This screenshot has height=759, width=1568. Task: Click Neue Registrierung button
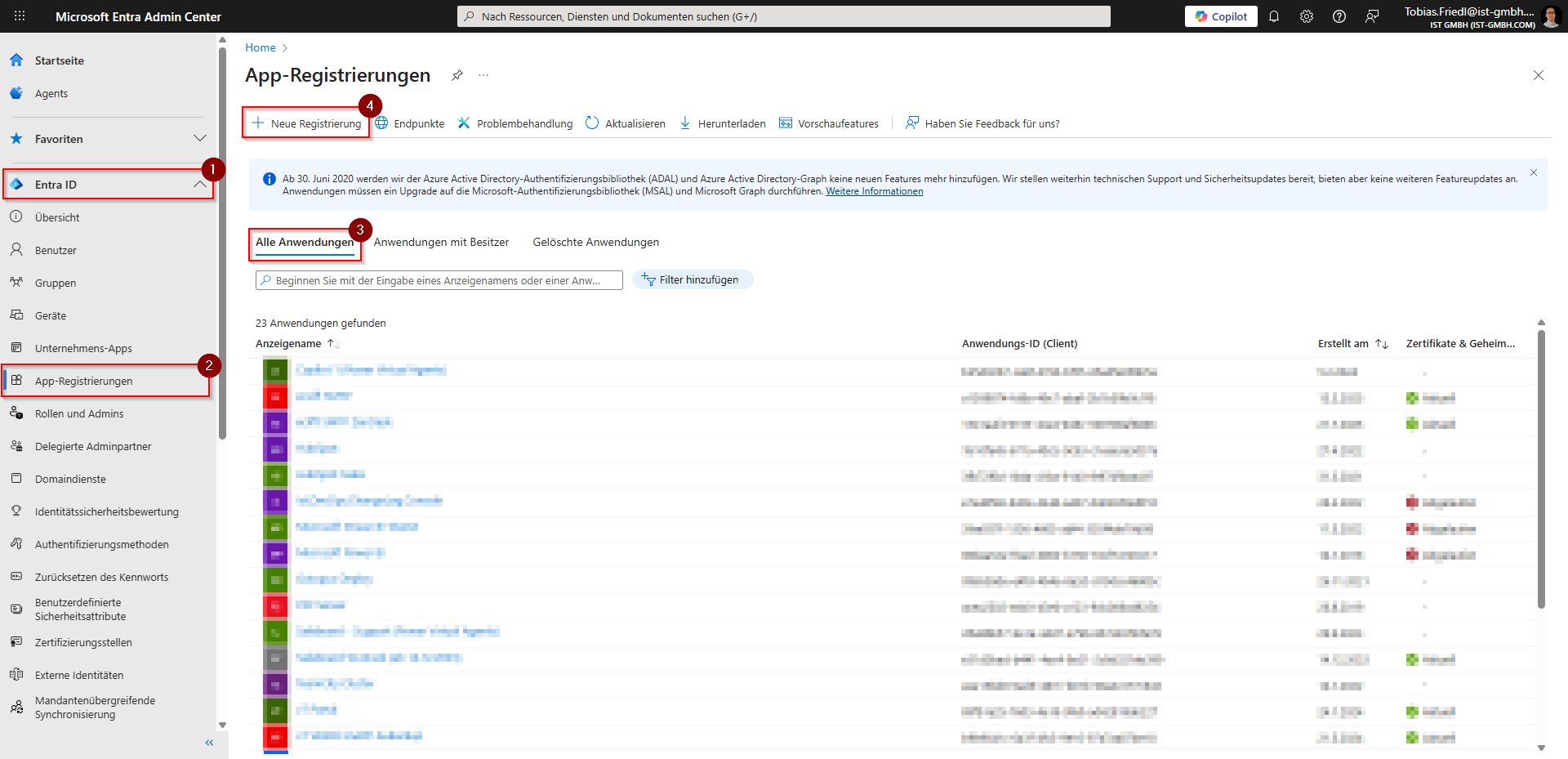pos(307,123)
